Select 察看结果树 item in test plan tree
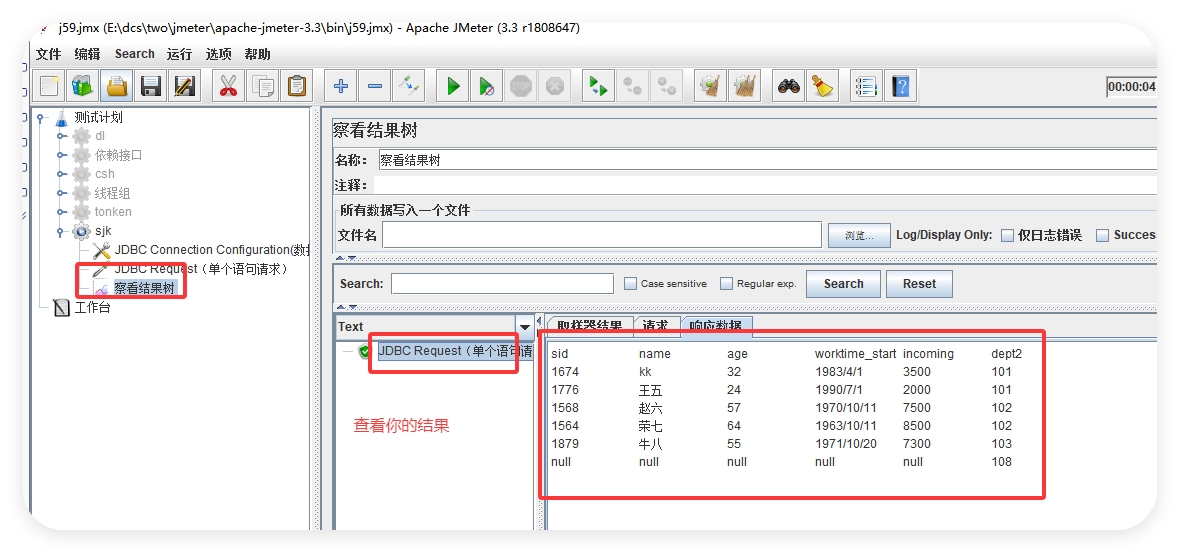The height and width of the screenshot is (552, 1179). point(135,288)
